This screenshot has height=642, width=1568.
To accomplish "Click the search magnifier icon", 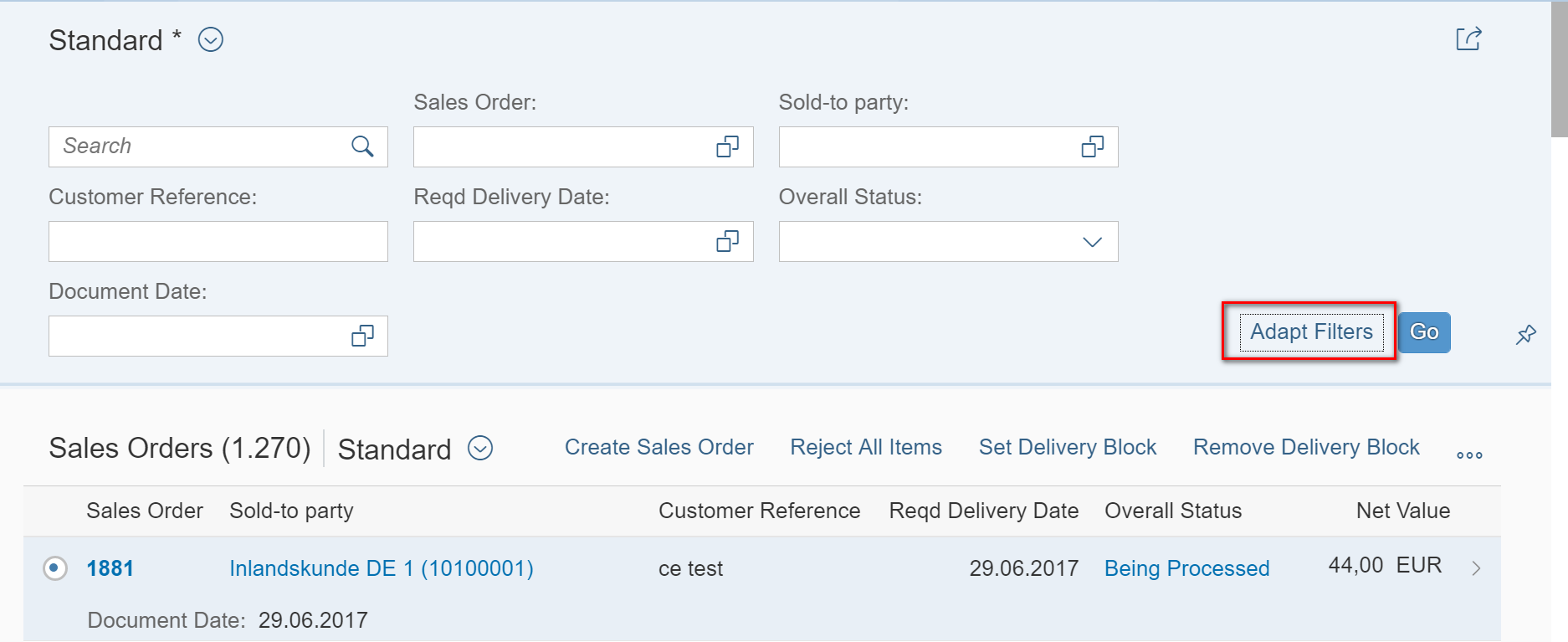I will point(362,146).
